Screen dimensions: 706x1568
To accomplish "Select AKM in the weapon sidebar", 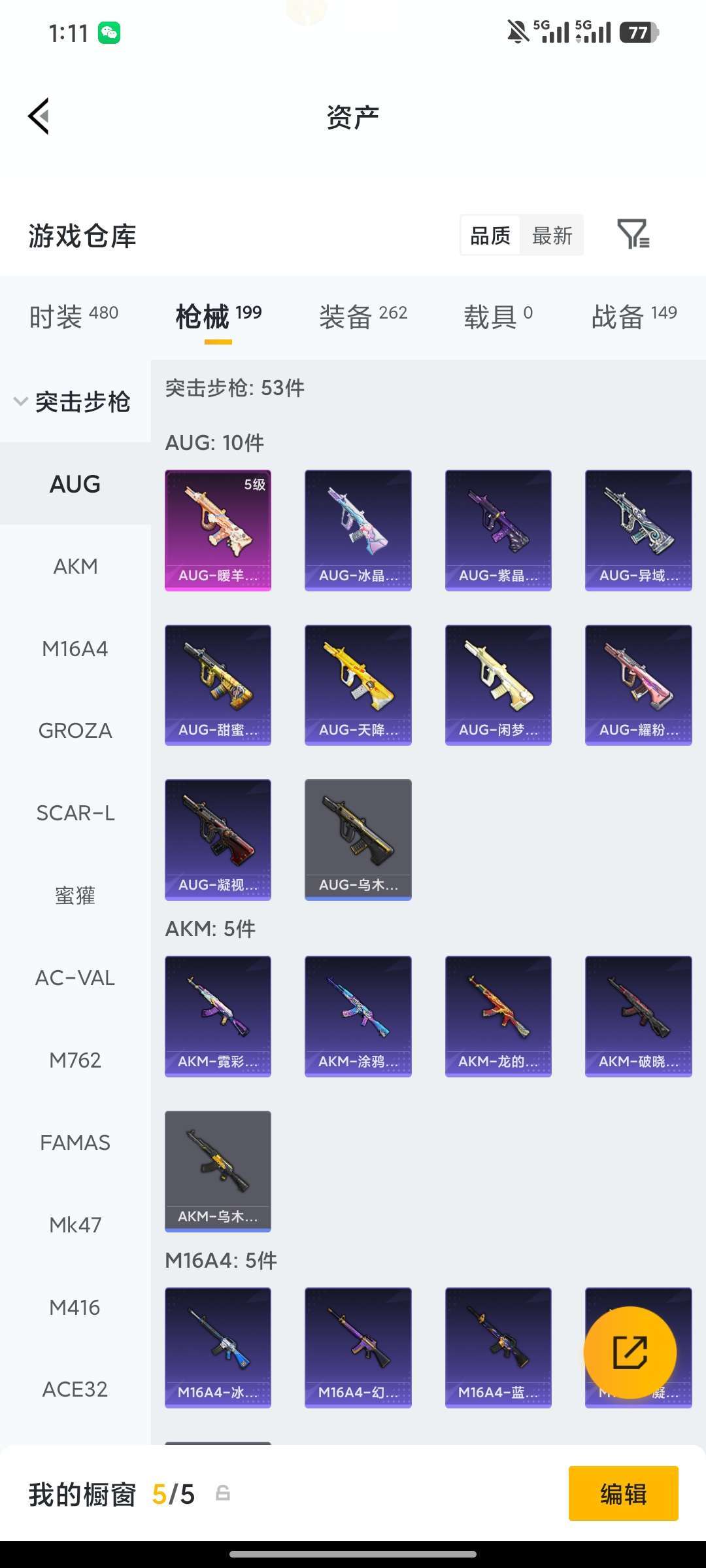I will tap(75, 566).
